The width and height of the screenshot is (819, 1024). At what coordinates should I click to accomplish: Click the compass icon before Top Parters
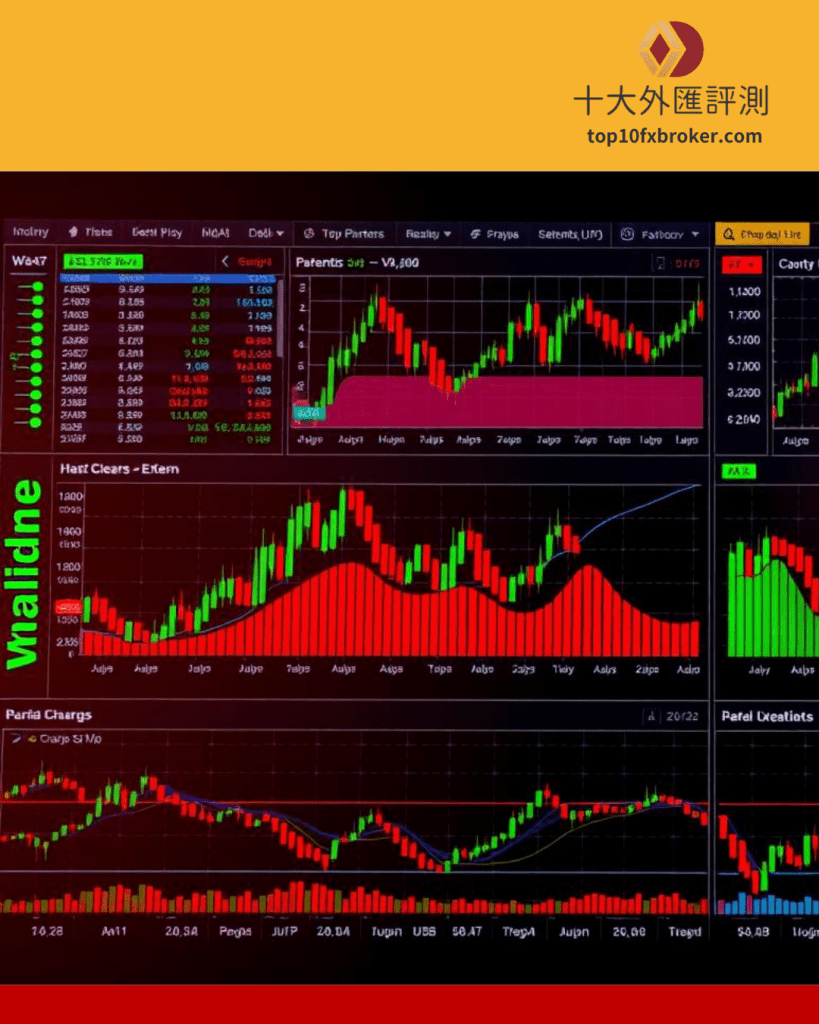(309, 233)
